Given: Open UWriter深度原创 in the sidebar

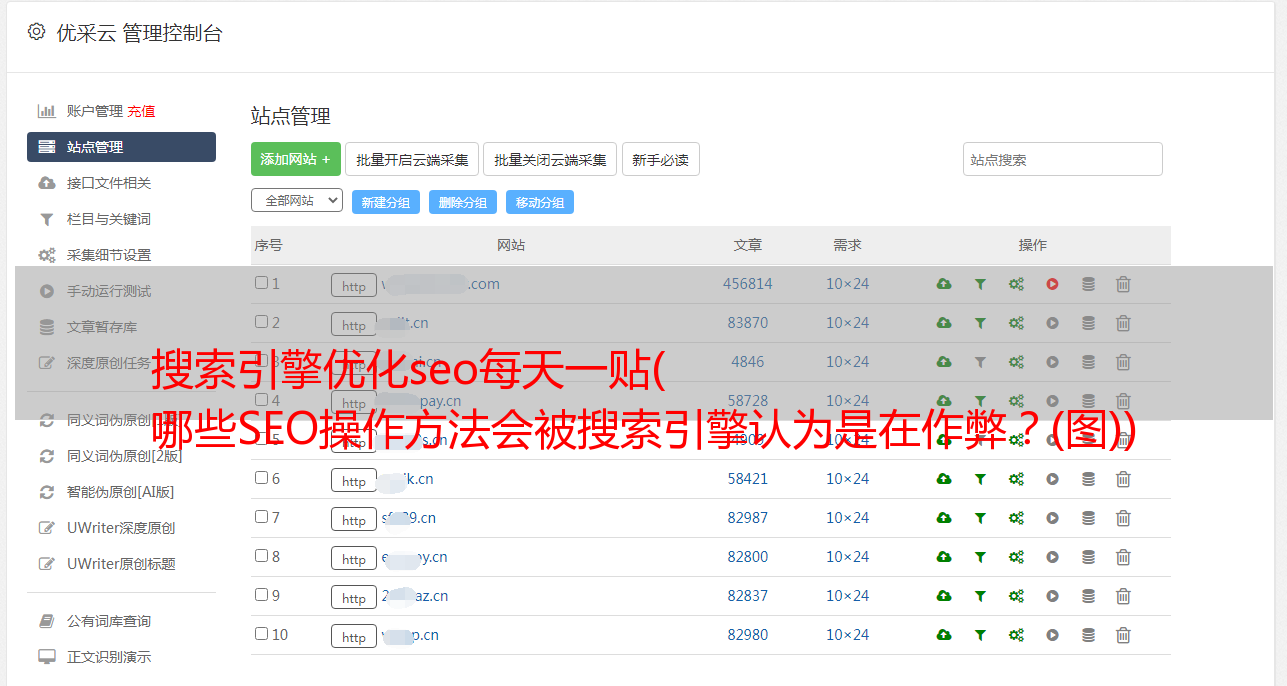Looking at the screenshot, I should click(121, 528).
